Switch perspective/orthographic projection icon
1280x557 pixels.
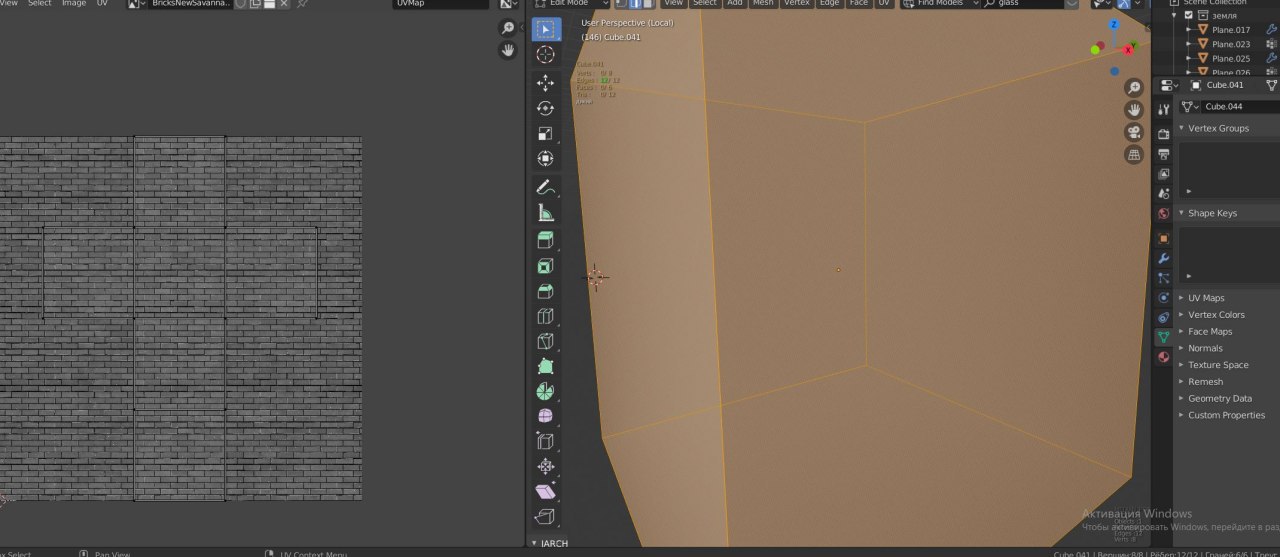[1134, 154]
